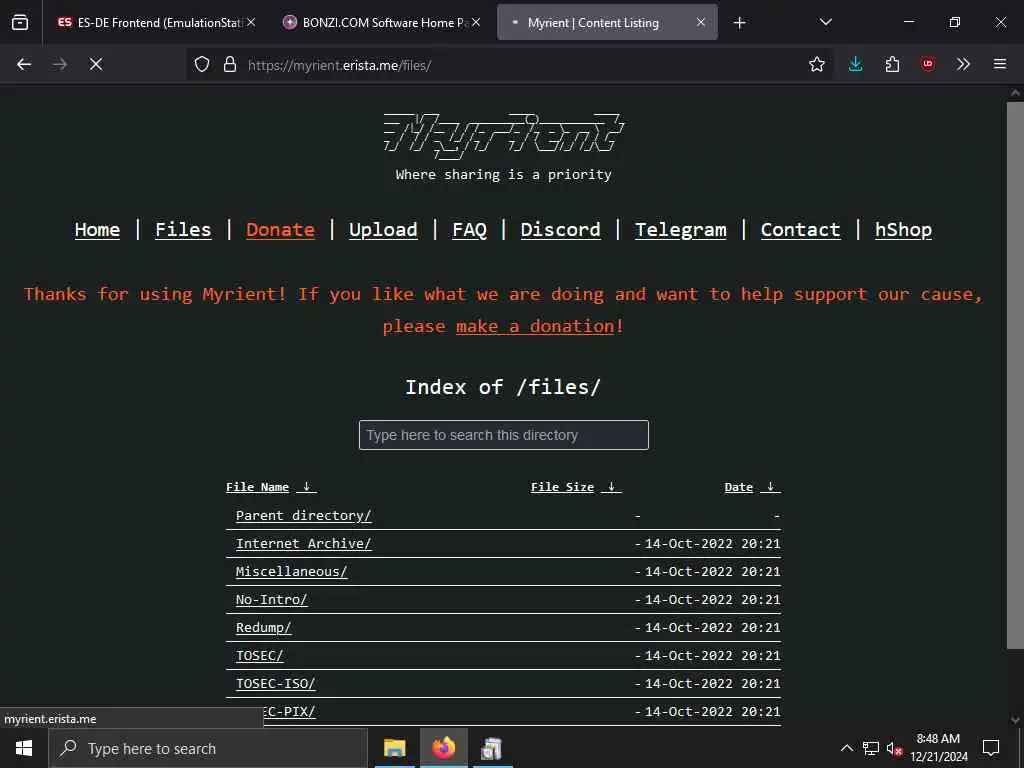Viewport: 1024px width, 768px height.
Task: Open the hShop navigation link
Action: point(903,230)
